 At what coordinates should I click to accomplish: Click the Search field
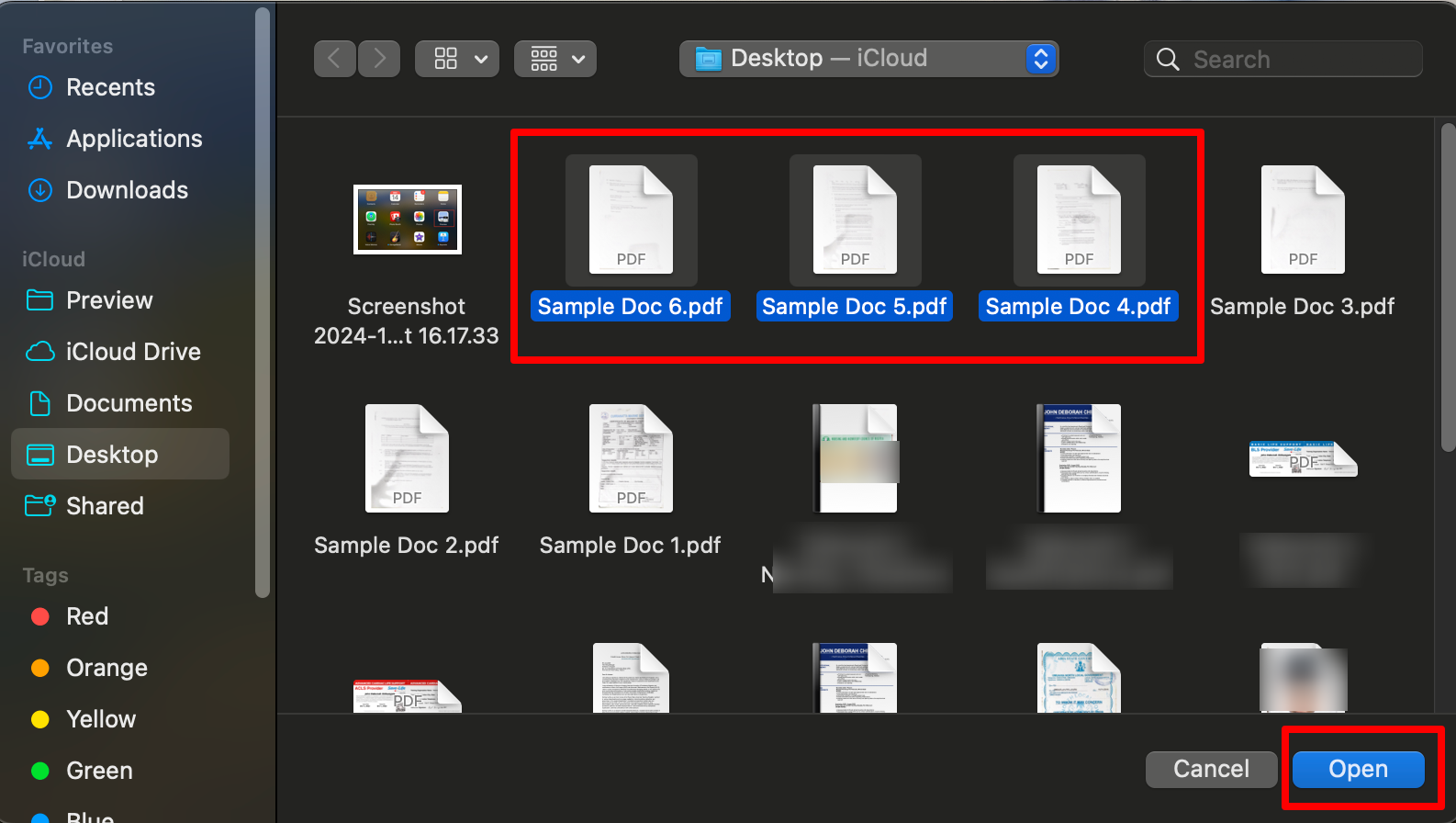coord(1283,59)
